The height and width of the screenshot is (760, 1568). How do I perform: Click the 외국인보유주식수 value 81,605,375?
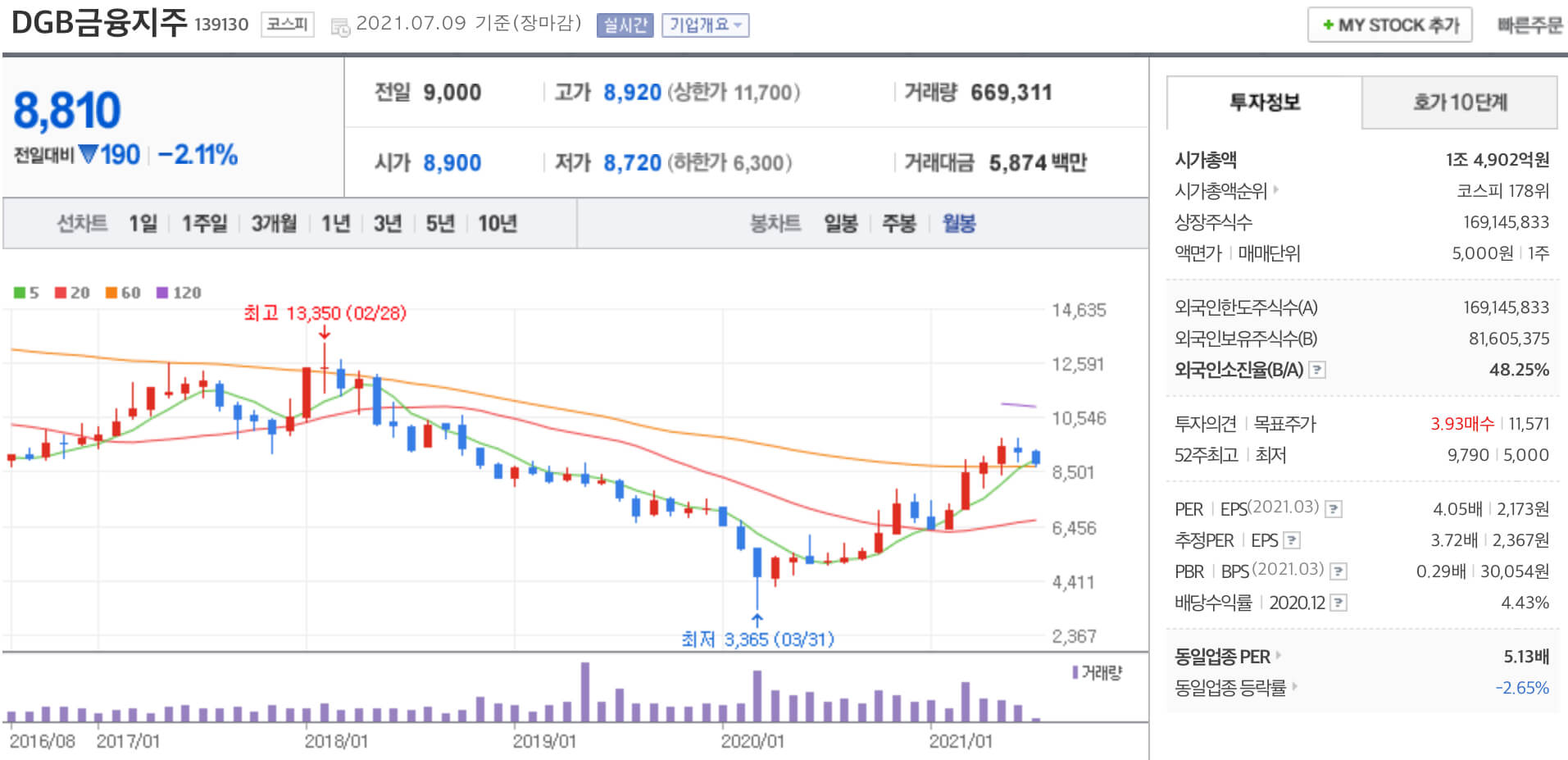(x=1509, y=339)
